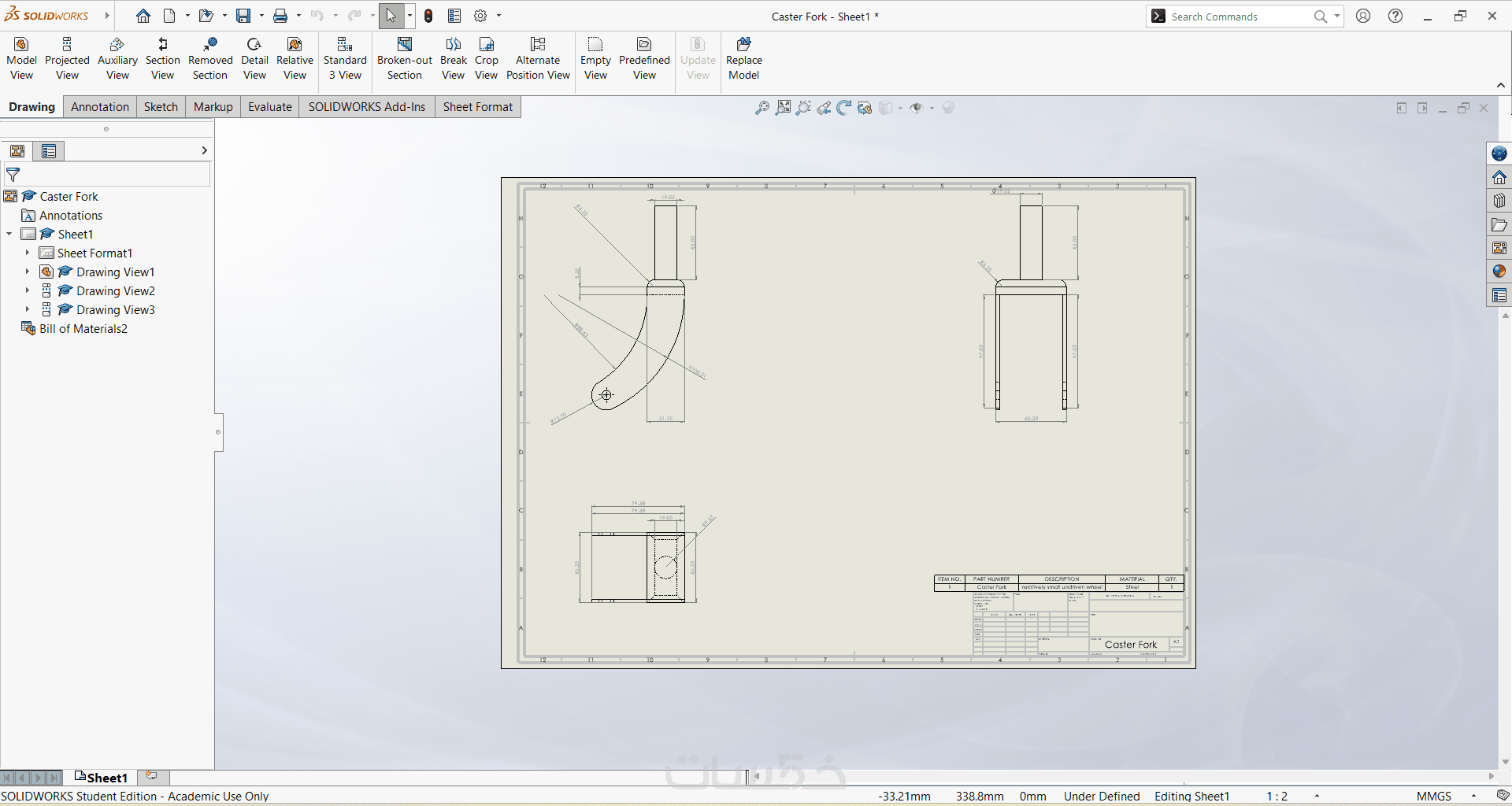The width and height of the screenshot is (1512, 806).
Task: Switch to the PropertyManager panel tab
Action: click(x=49, y=151)
